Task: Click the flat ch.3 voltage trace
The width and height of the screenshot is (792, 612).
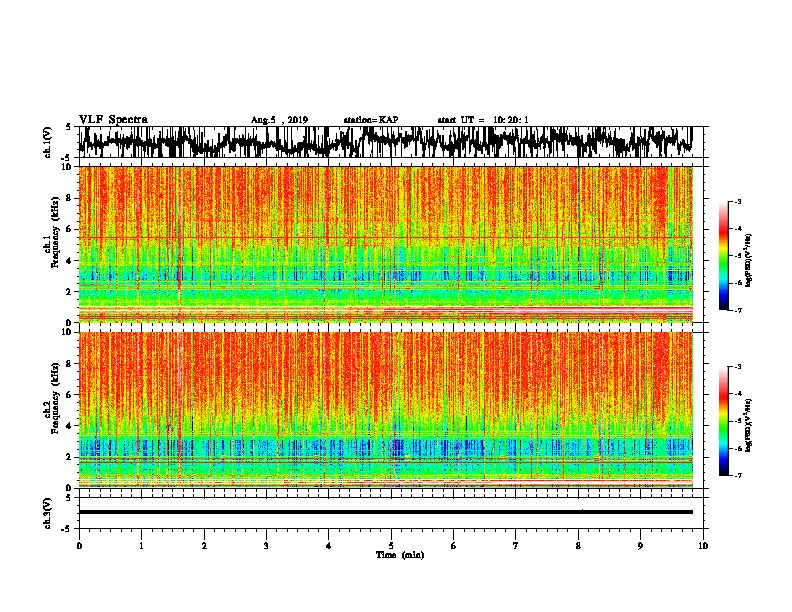Action: pos(386,512)
